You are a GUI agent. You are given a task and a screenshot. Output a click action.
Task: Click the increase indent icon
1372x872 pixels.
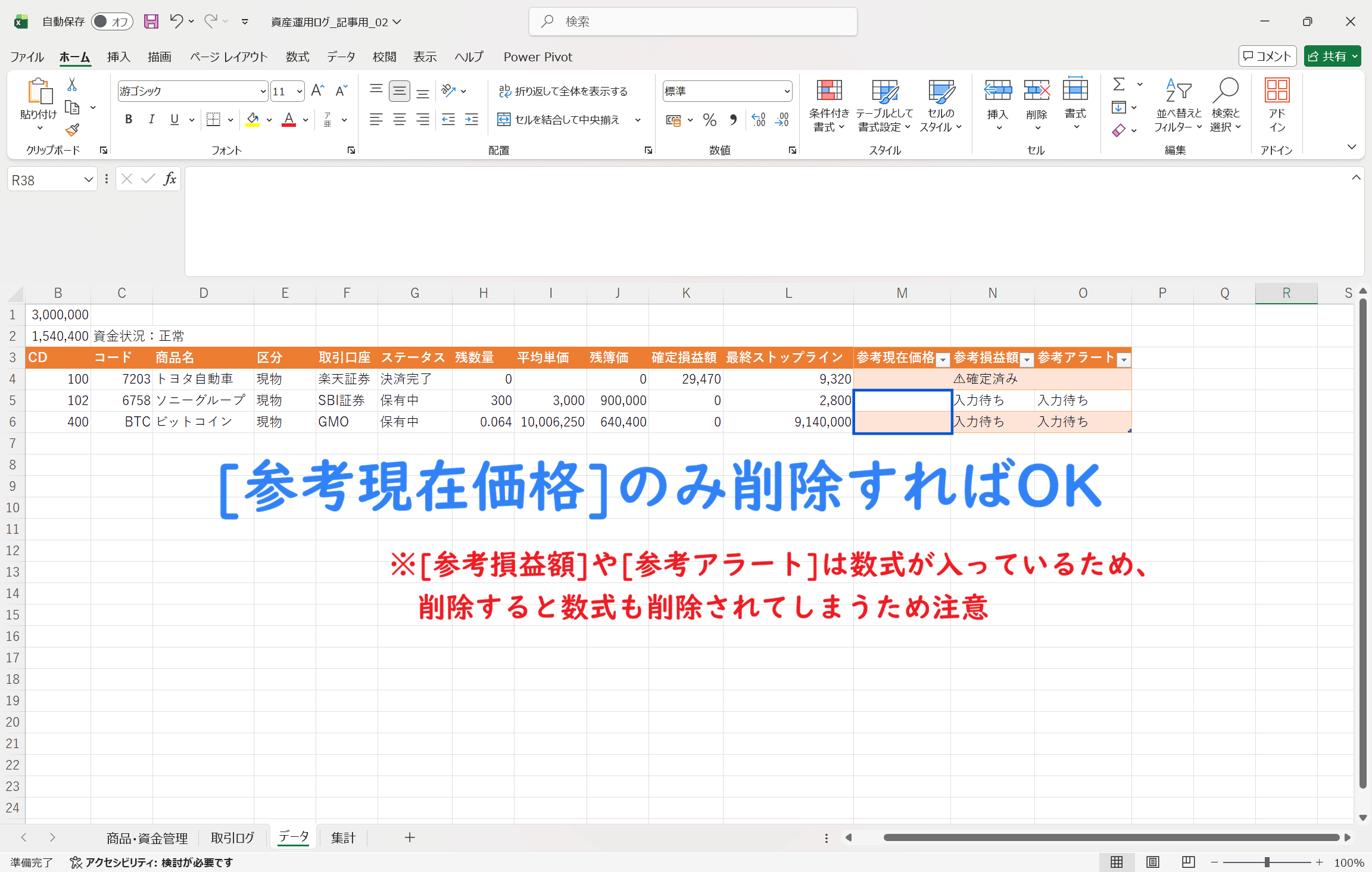[x=472, y=120]
